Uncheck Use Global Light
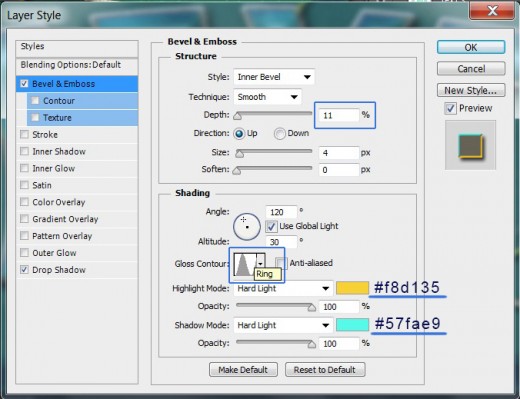The width and height of the screenshot is (520, 399). (271, 226)
